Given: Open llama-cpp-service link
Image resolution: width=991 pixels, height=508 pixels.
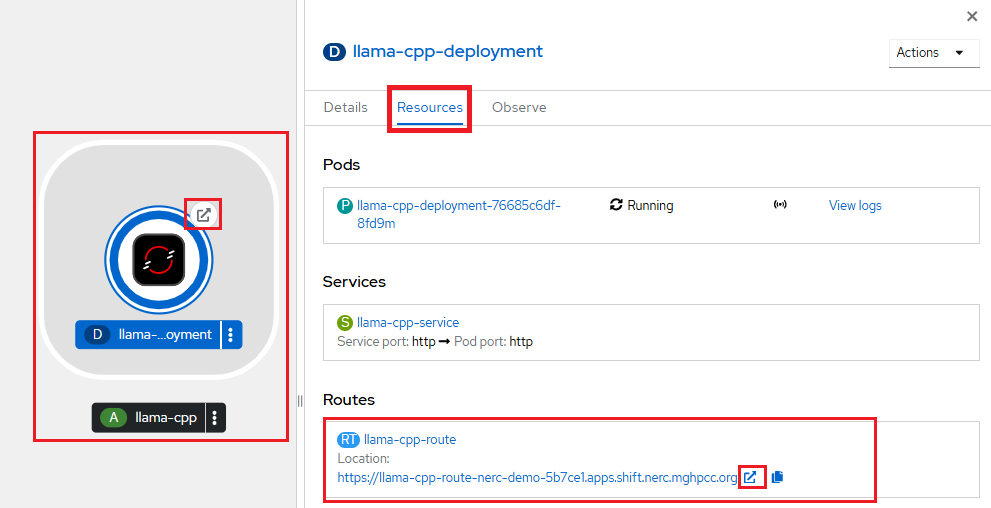Looking at the screenshot, I should [408, 323].
